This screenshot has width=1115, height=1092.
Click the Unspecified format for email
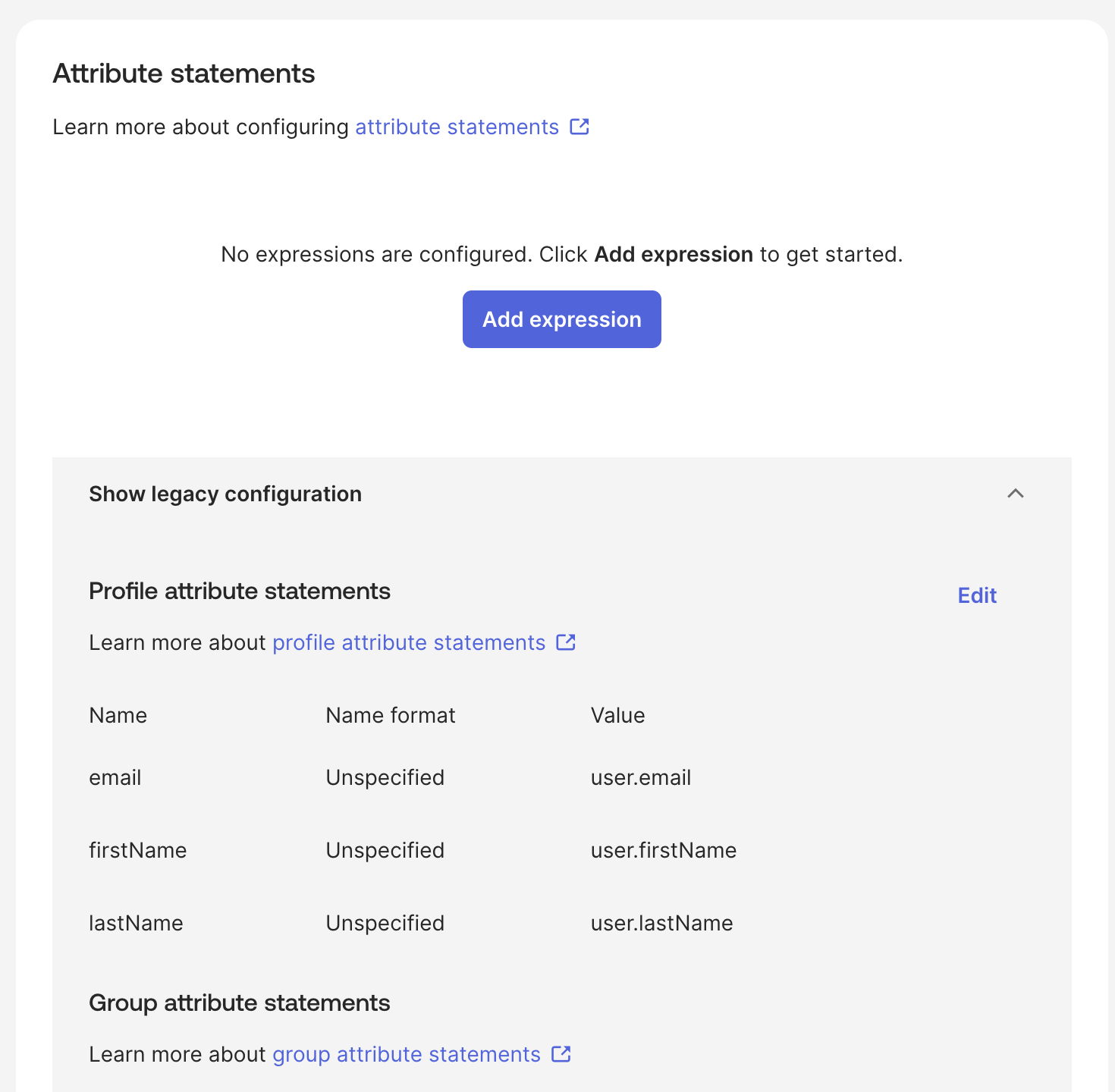point(385,778)
